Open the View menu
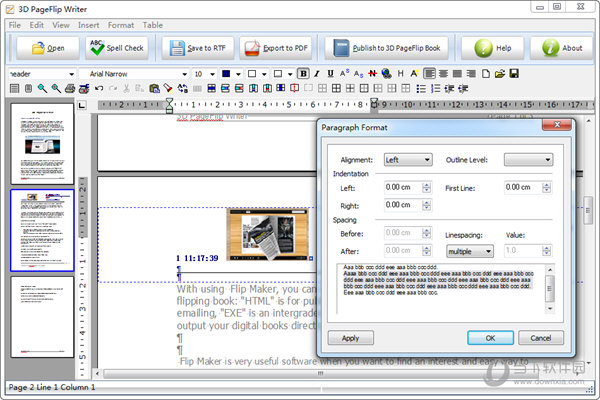Screen dimensions: 600x400 click(x=61, y=25)
